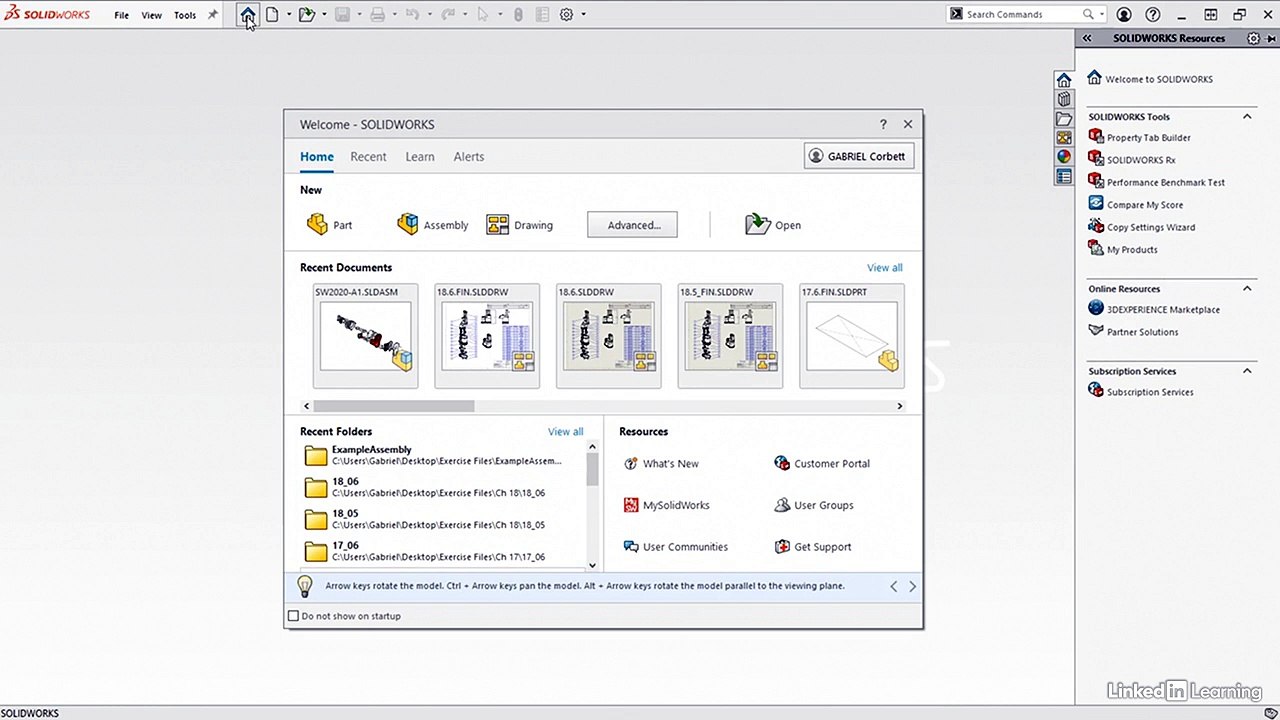Start the Copy Settings Wizard
Image resolution: width=1280 pixels, height=720 pixels.
pos(1141,227)
